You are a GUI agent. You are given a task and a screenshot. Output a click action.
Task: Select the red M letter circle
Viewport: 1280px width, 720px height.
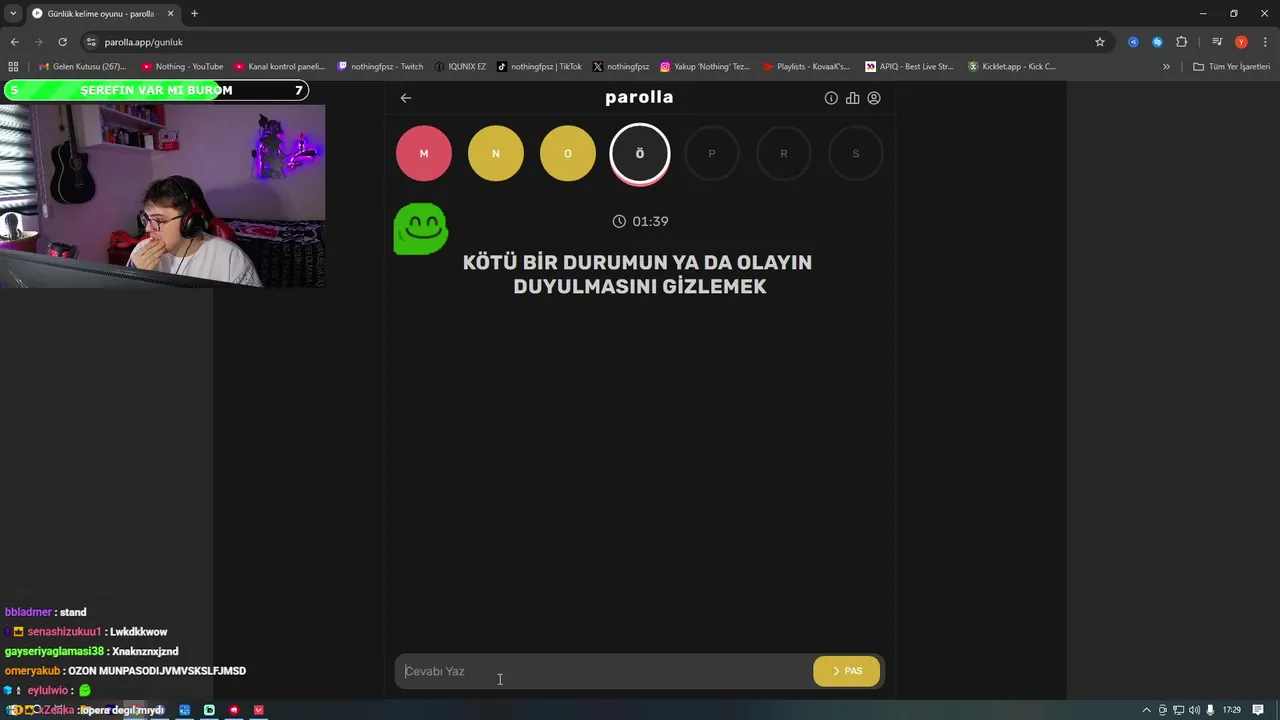pos(424,154)
